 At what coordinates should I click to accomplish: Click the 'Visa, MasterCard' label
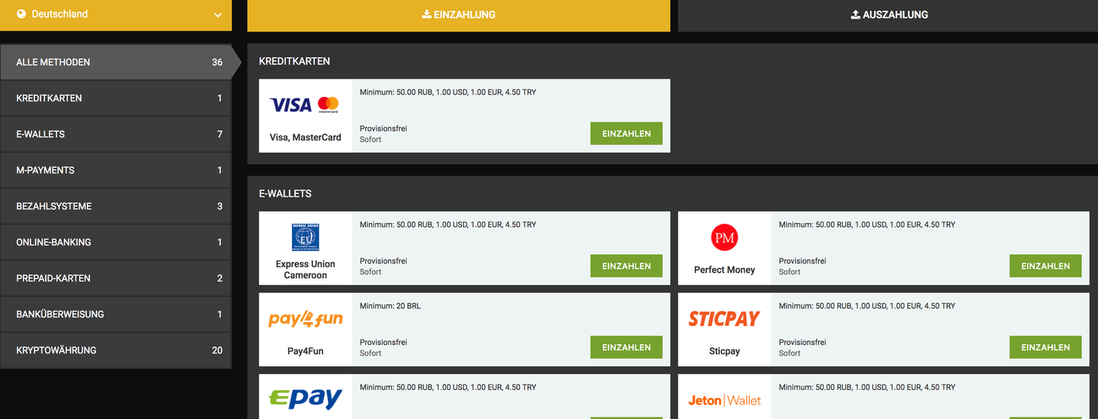pyautogui.click(x=305, y=137)
